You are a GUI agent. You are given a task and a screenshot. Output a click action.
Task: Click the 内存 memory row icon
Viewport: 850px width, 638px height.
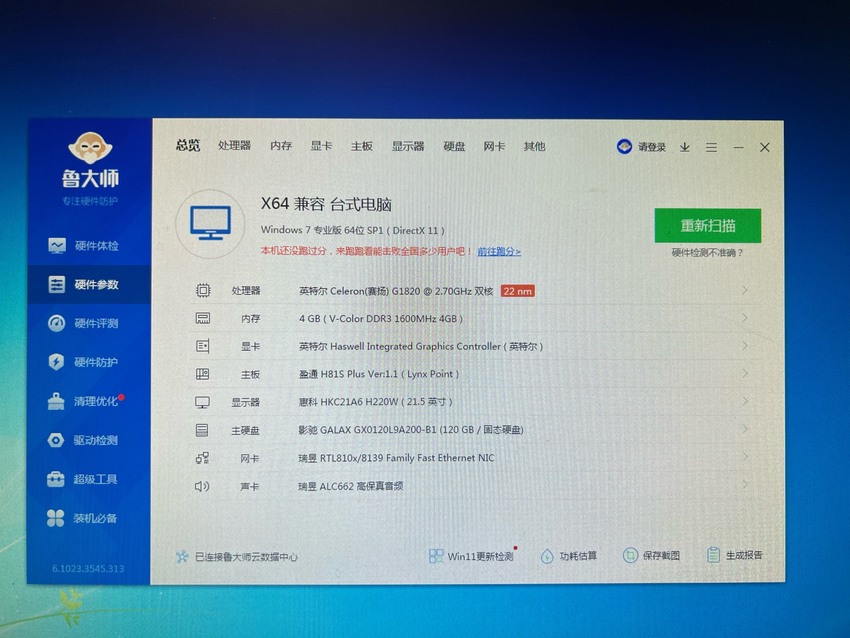[x=203, y=318]
